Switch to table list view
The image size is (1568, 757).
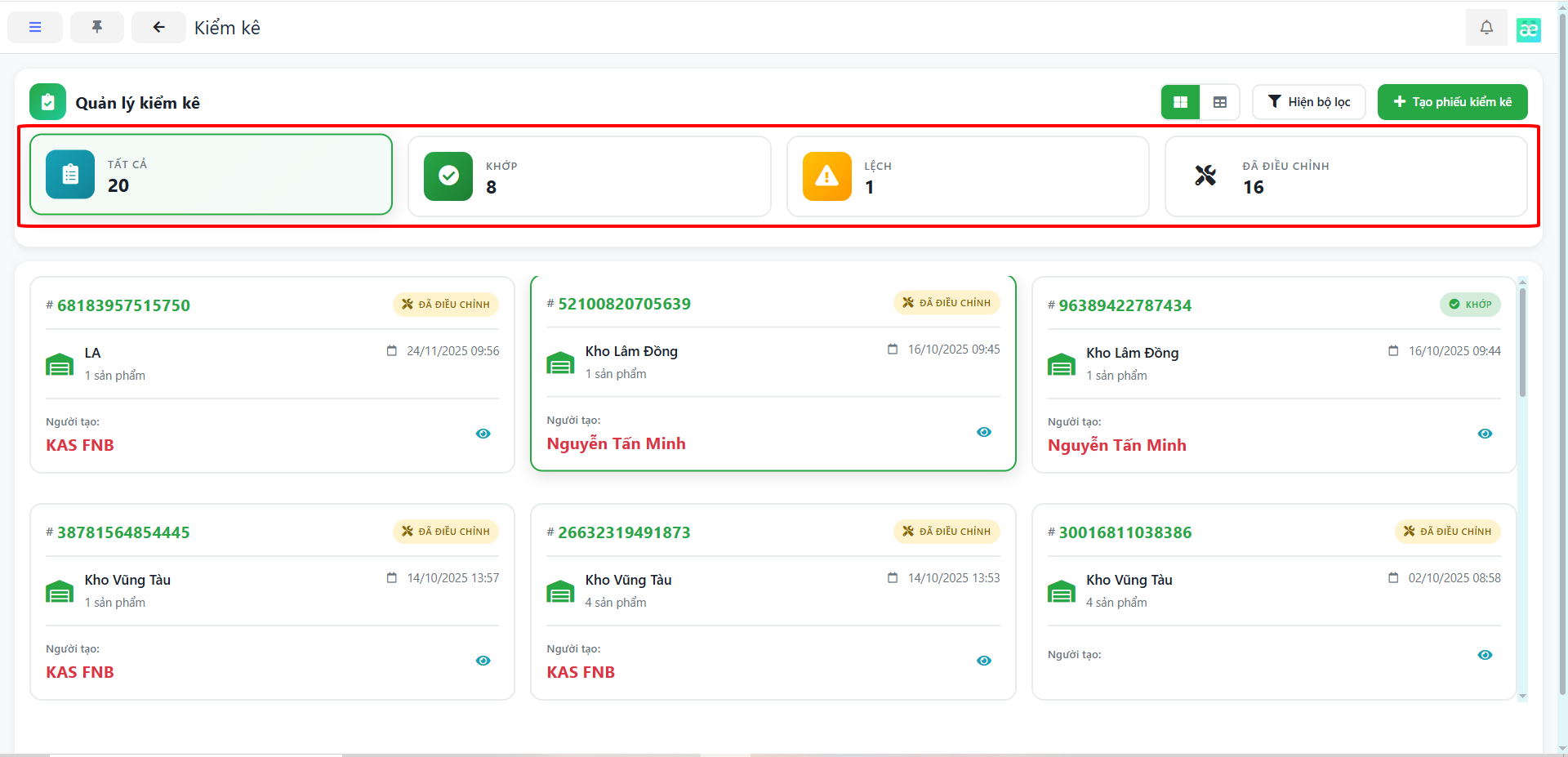coord(1219,102)
